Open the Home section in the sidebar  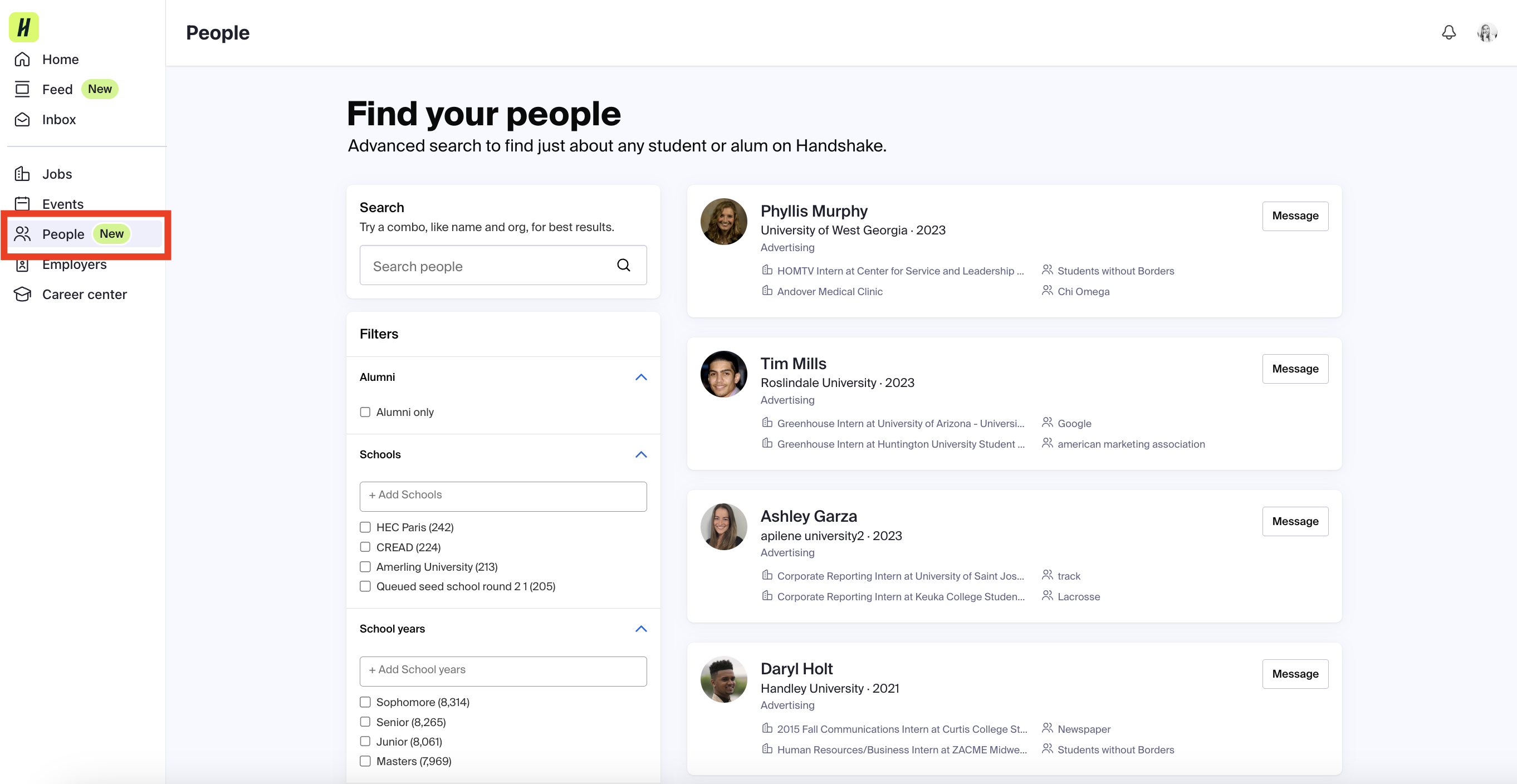[60, 59]
